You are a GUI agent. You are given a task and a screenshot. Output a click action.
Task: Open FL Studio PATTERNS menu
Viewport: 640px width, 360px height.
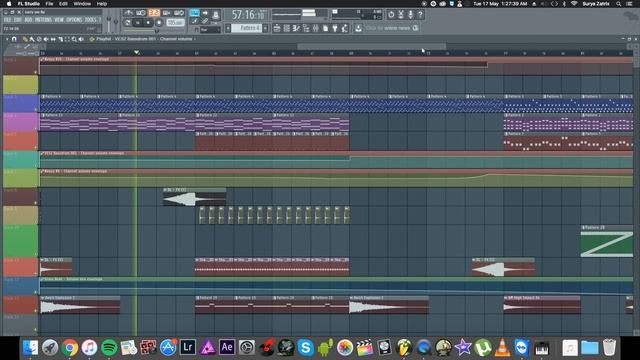tap(43, 20)
